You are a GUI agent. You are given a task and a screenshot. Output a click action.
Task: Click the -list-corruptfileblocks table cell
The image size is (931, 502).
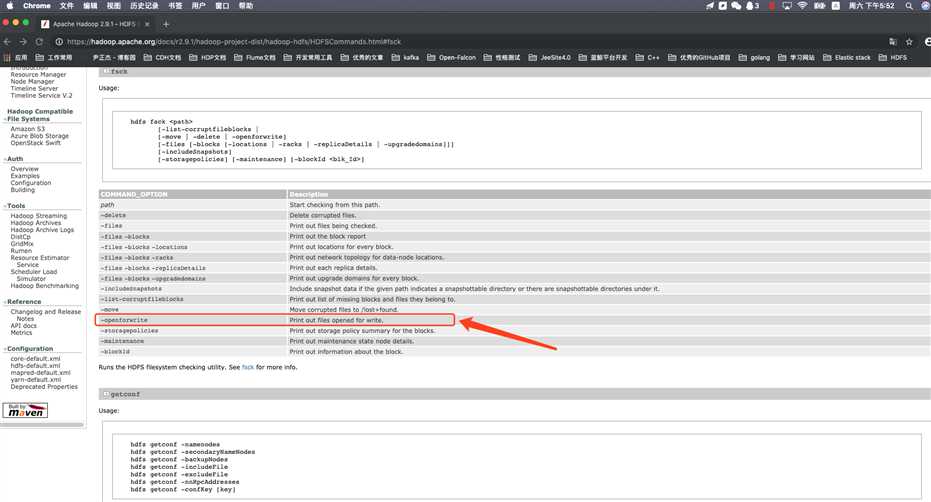(192, 299)
